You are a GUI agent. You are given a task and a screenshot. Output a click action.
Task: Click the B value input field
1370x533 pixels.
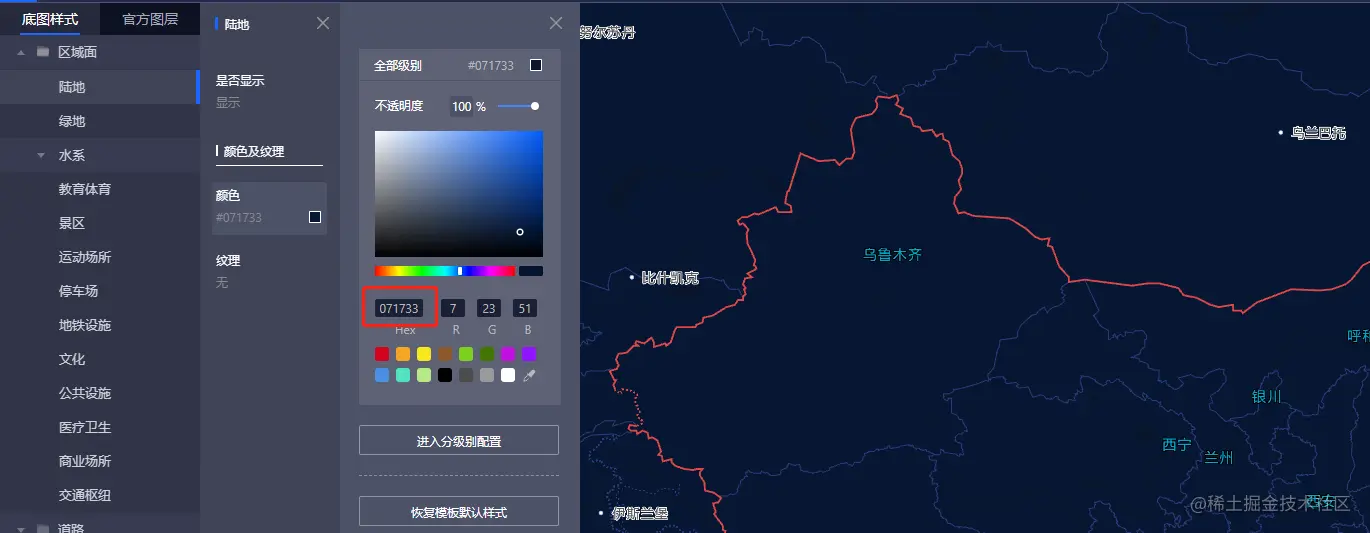(x=525, y=308)
